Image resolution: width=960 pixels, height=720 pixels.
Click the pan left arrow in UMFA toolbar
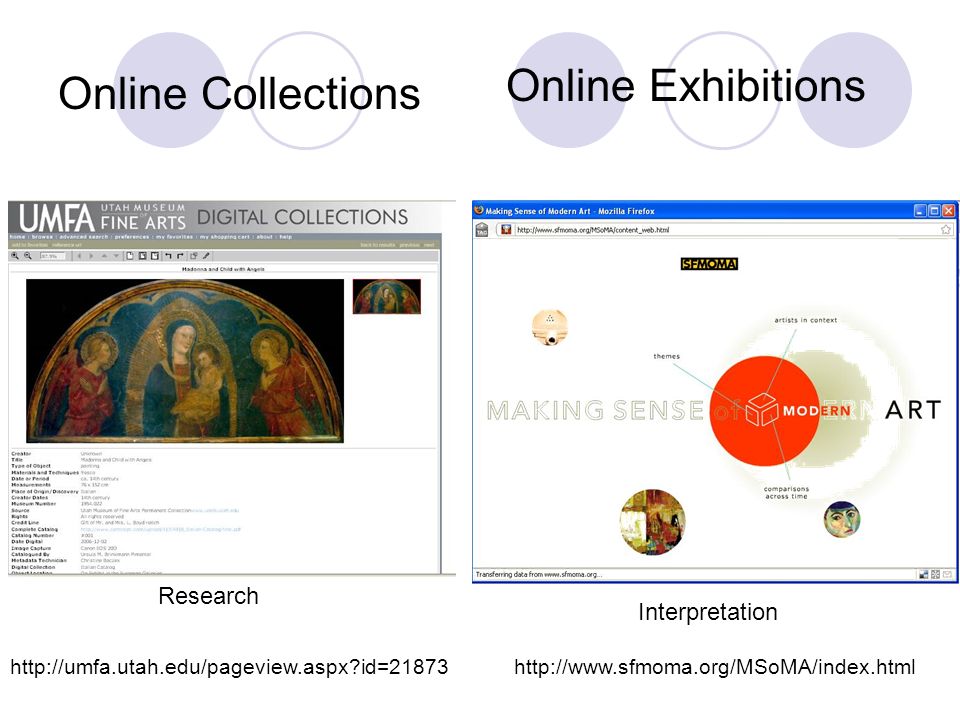pos(78,256)
